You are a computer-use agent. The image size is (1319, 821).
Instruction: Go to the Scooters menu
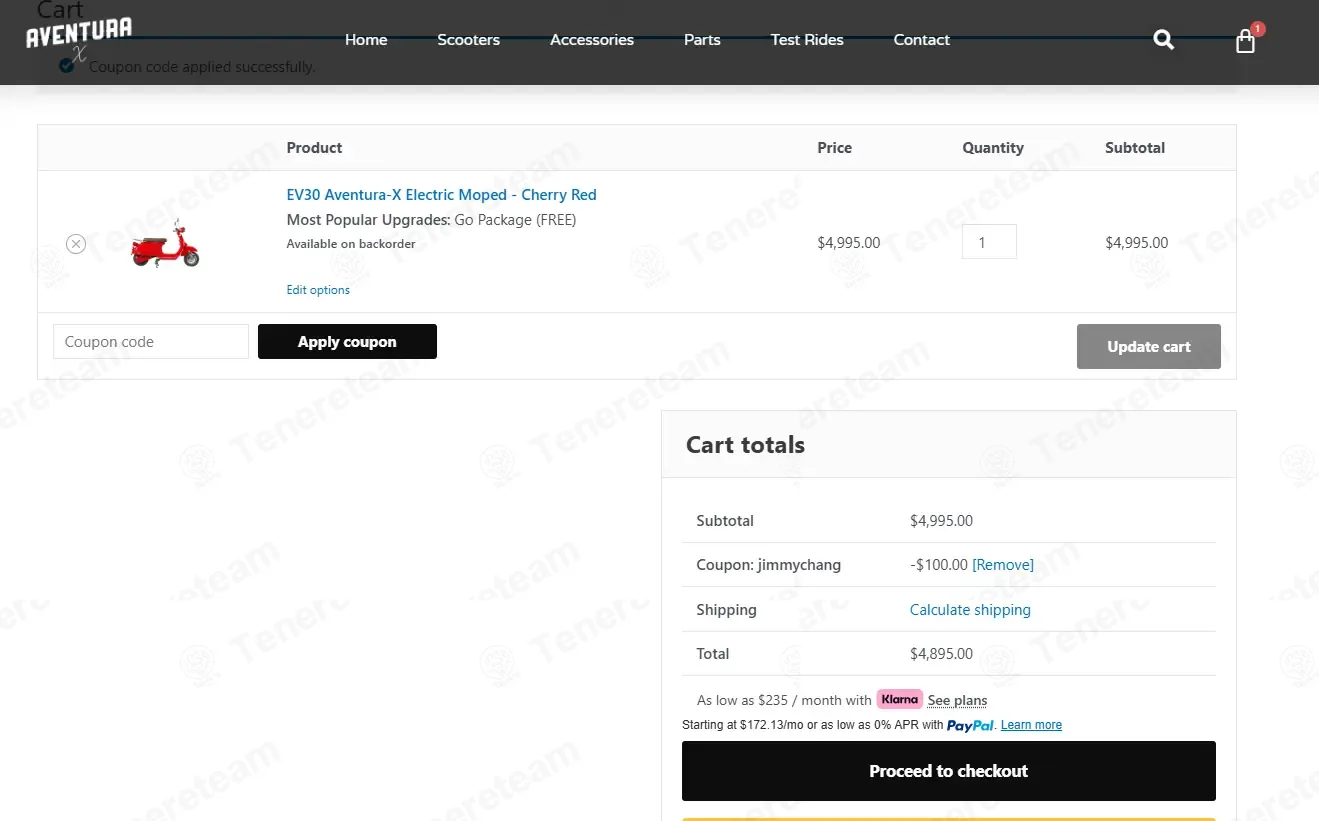pos(468,40)
